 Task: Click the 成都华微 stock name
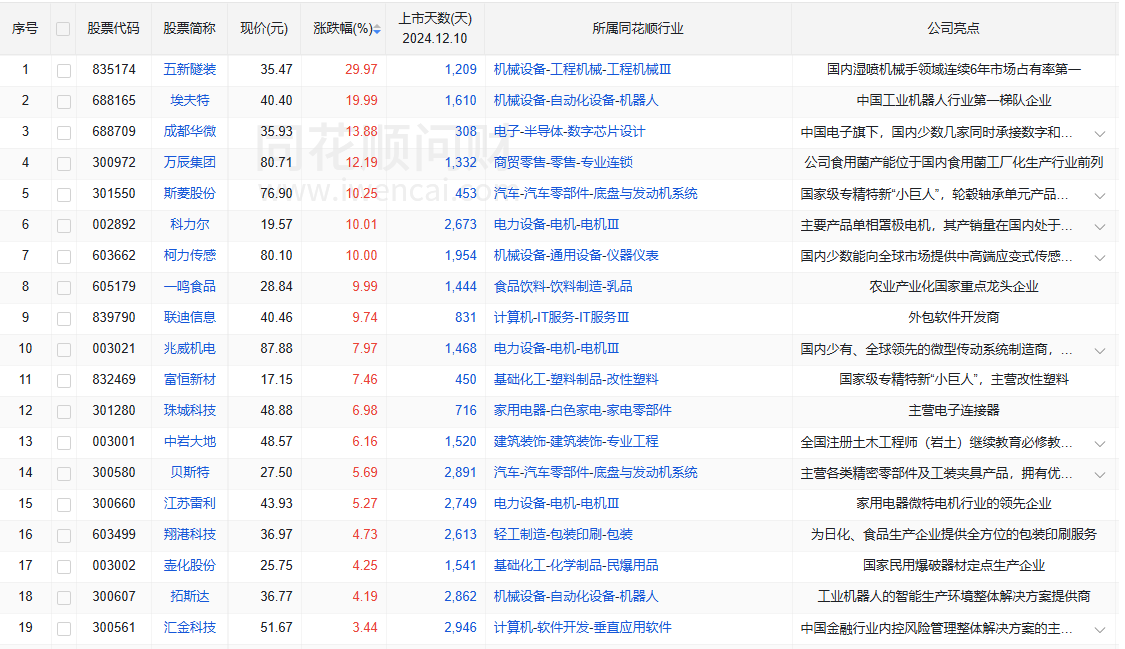(x=189, y=131)
